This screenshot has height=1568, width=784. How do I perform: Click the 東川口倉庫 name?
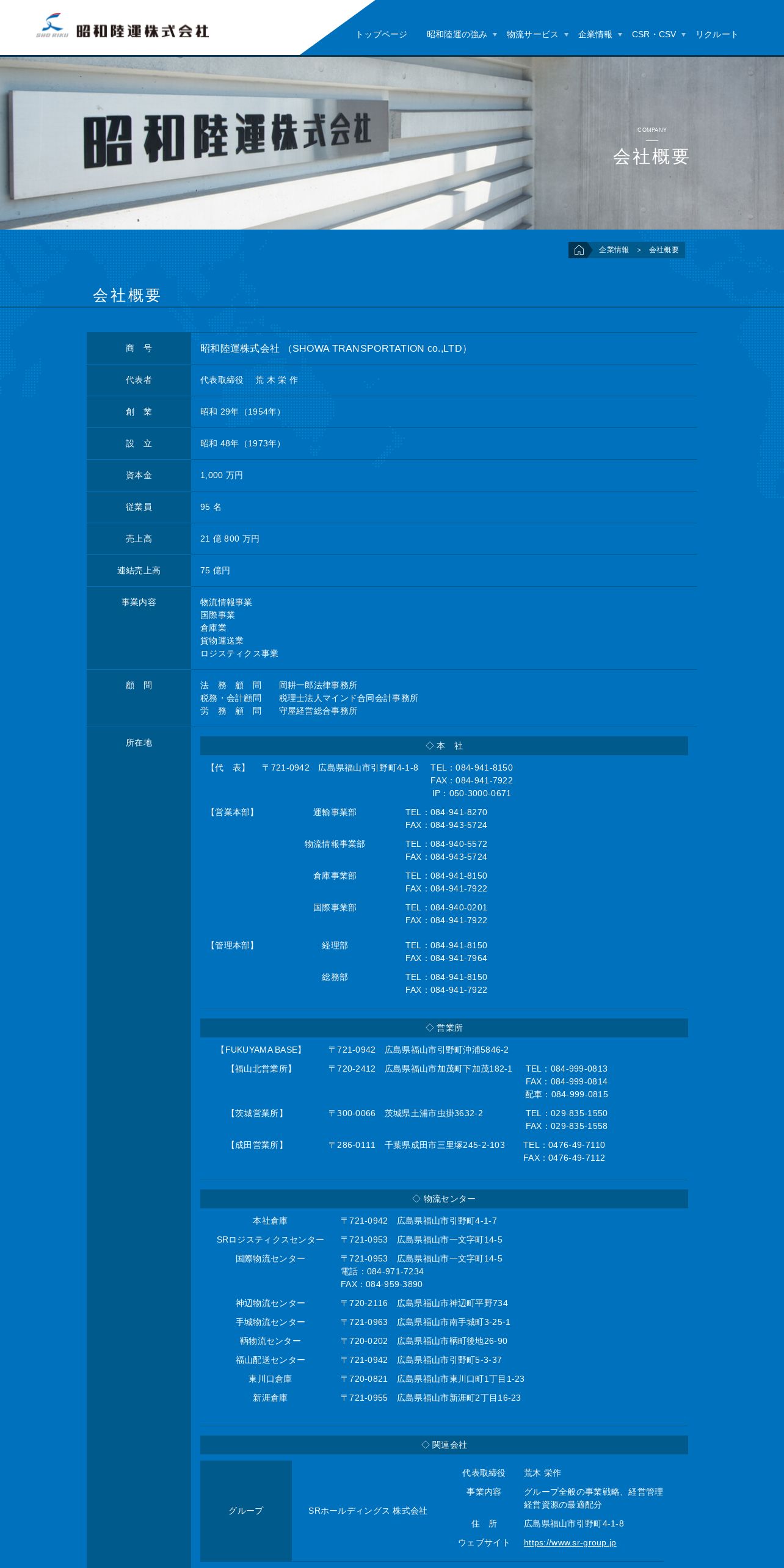(270, 1379)
